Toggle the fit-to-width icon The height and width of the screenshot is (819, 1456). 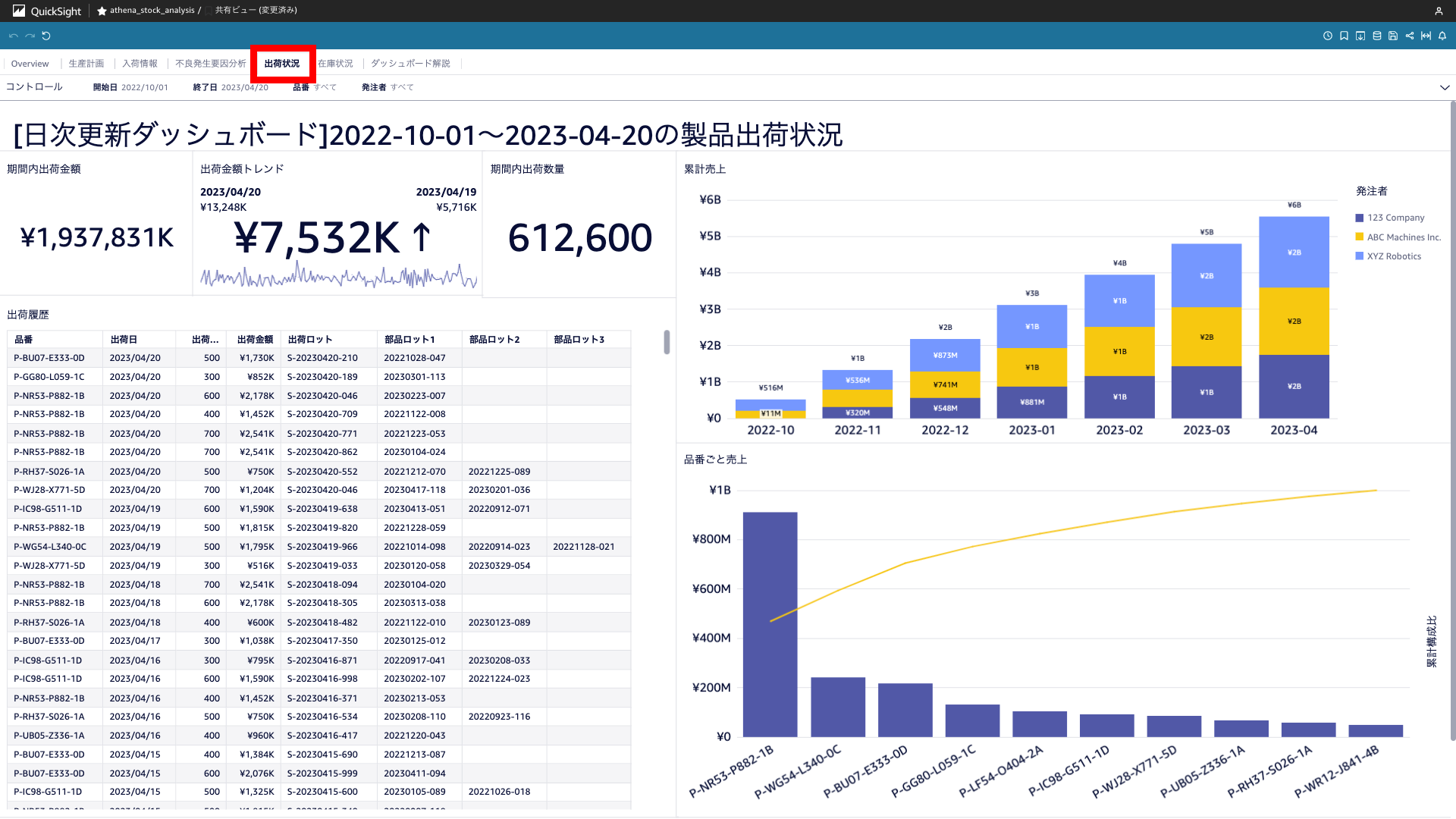coord(1426,36)
